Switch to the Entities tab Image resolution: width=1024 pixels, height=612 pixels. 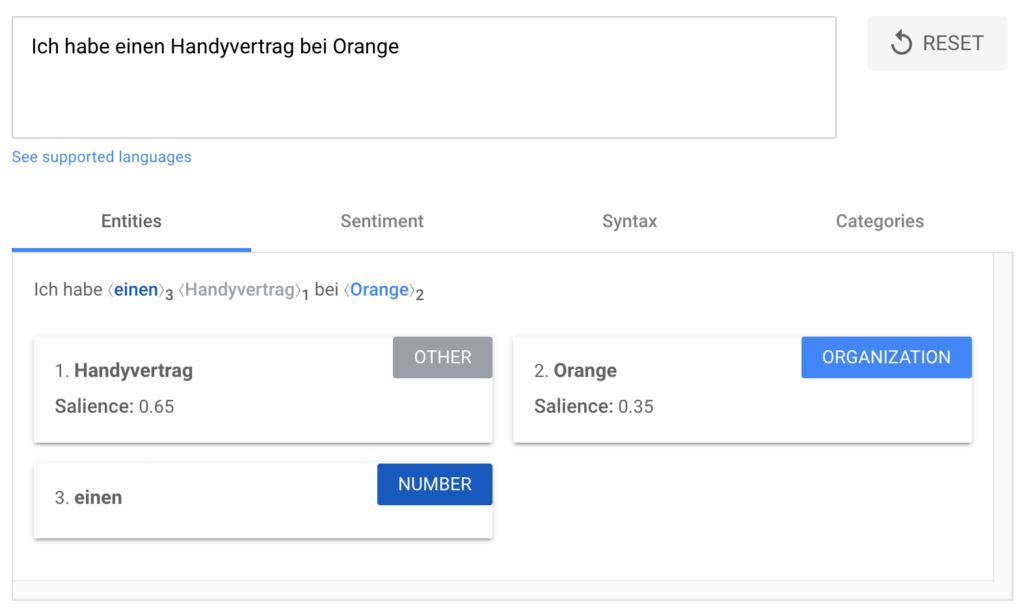click(131, 221)
